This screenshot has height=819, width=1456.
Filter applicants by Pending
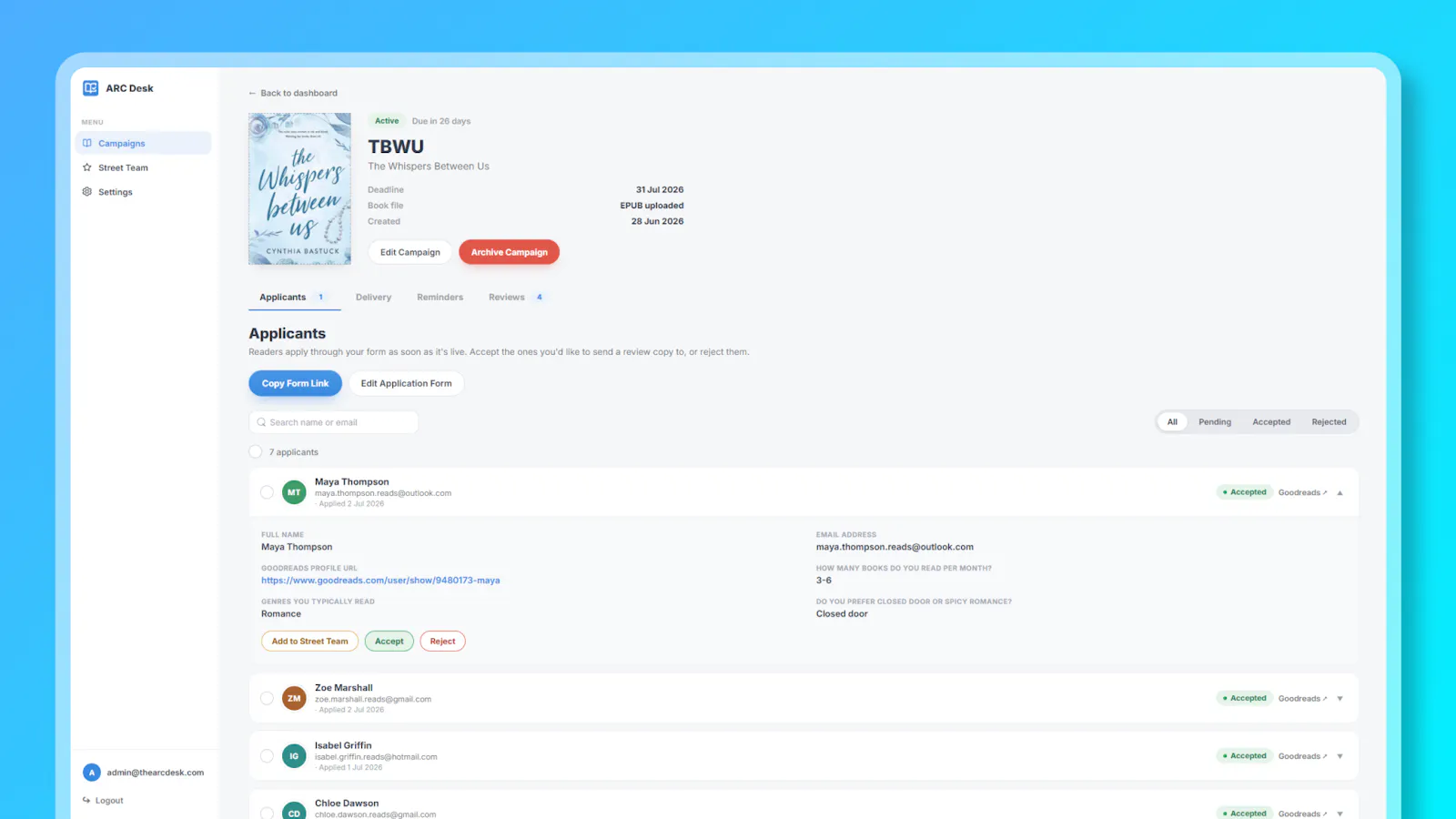pyautogui.click(x=1214, y=422)
